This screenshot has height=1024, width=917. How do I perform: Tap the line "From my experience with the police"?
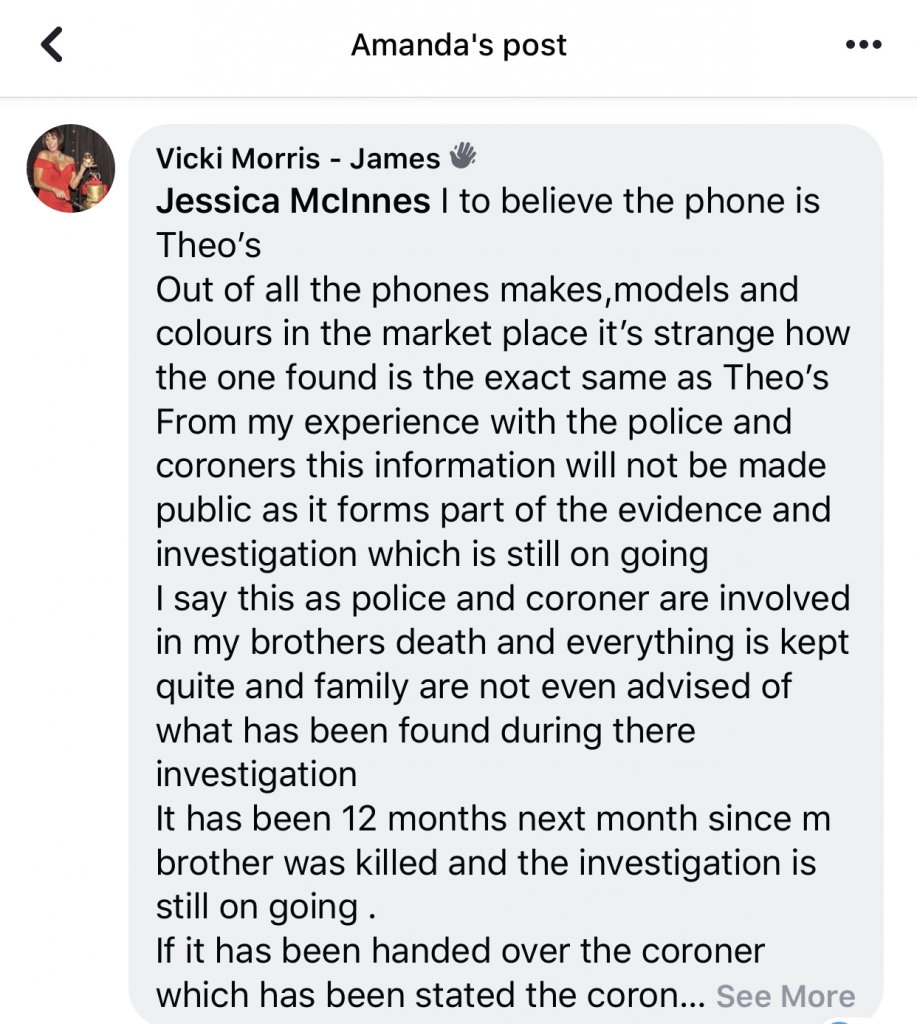473,421
